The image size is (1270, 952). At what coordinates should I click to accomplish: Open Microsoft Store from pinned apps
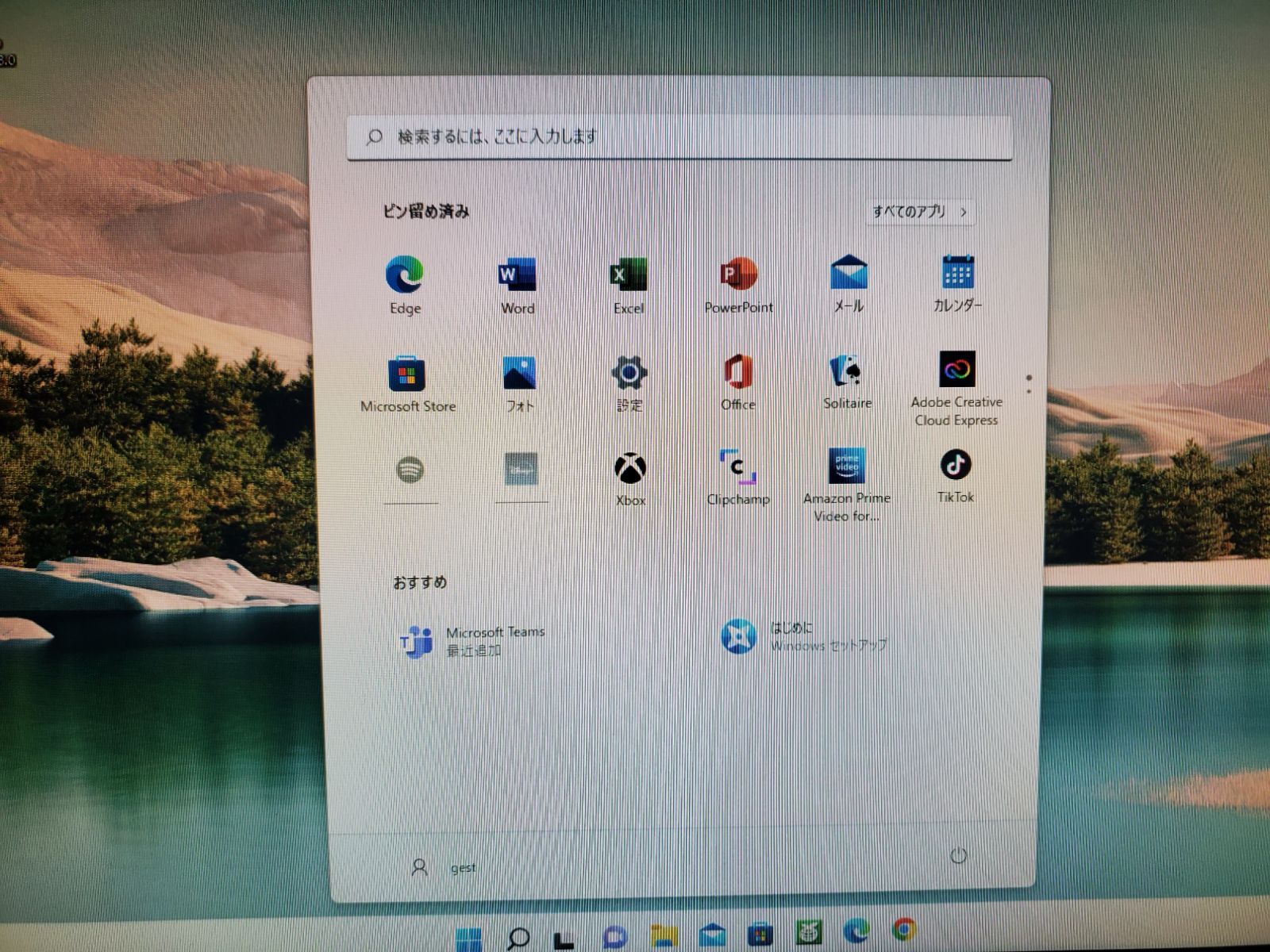point(407,382)
